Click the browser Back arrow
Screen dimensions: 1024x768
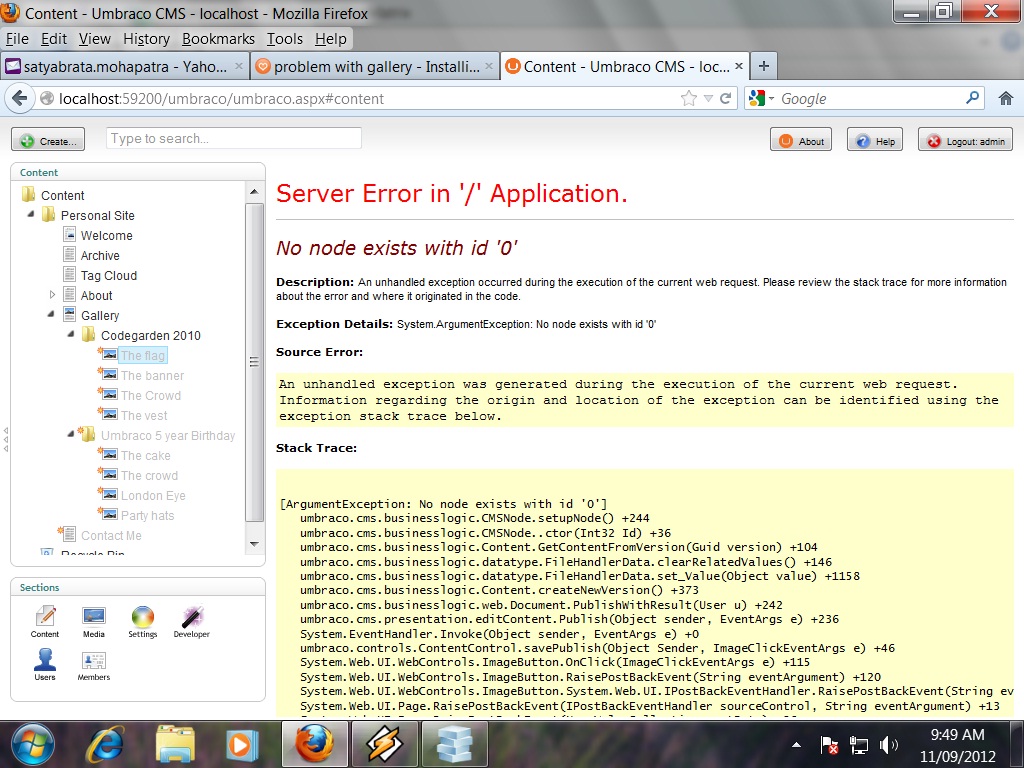tap(20, 99)
